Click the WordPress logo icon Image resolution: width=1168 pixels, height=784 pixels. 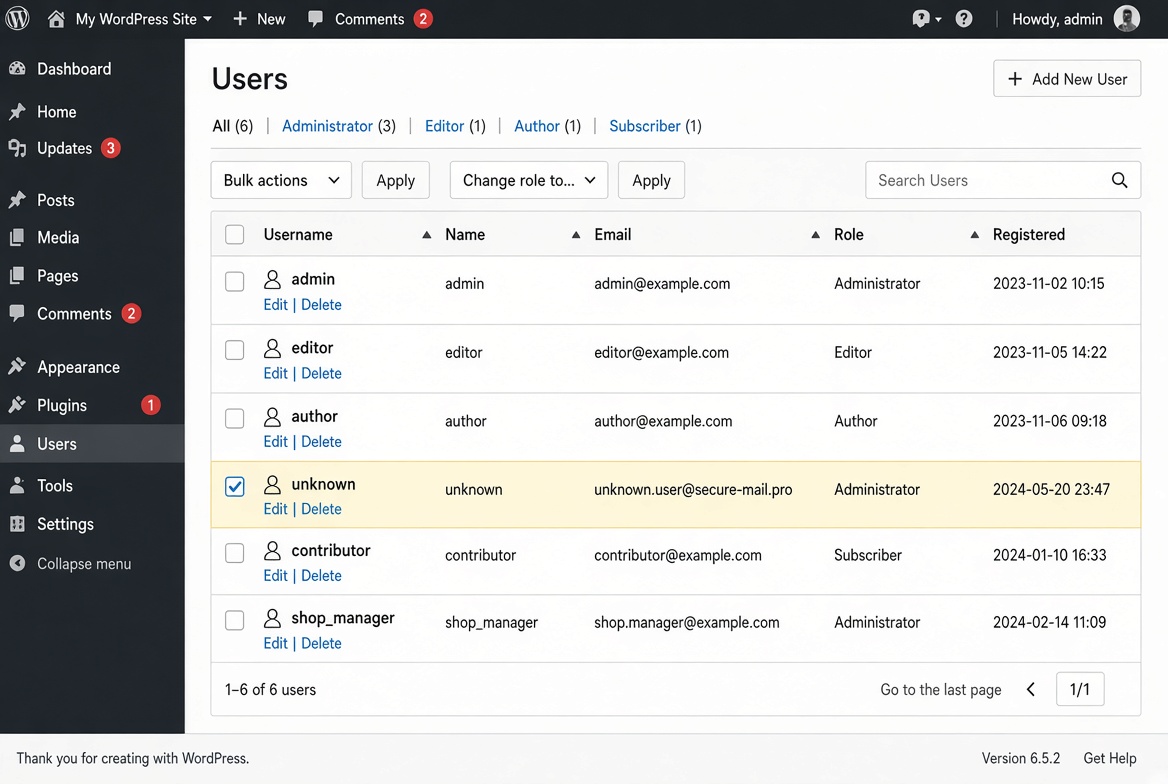tap(17, 18)
